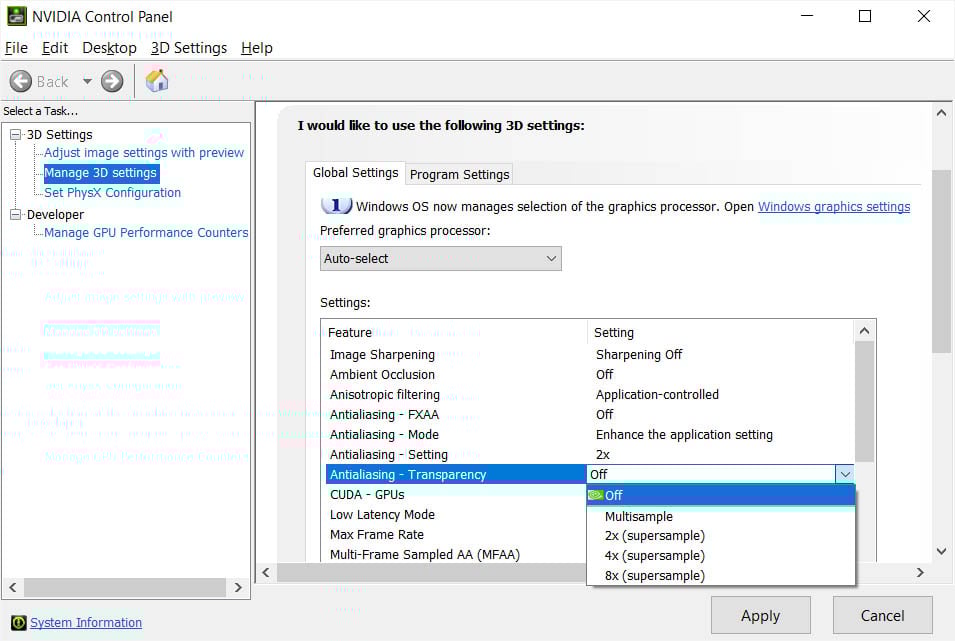Viewport: 955px width, 641px height.
Task: Click the Apply button
Action: point(761,615)
